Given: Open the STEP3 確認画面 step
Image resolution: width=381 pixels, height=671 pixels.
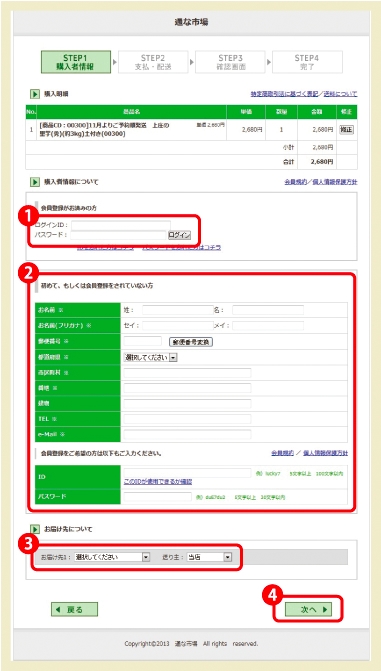Looking at the screenshot, I should point(230,62).
